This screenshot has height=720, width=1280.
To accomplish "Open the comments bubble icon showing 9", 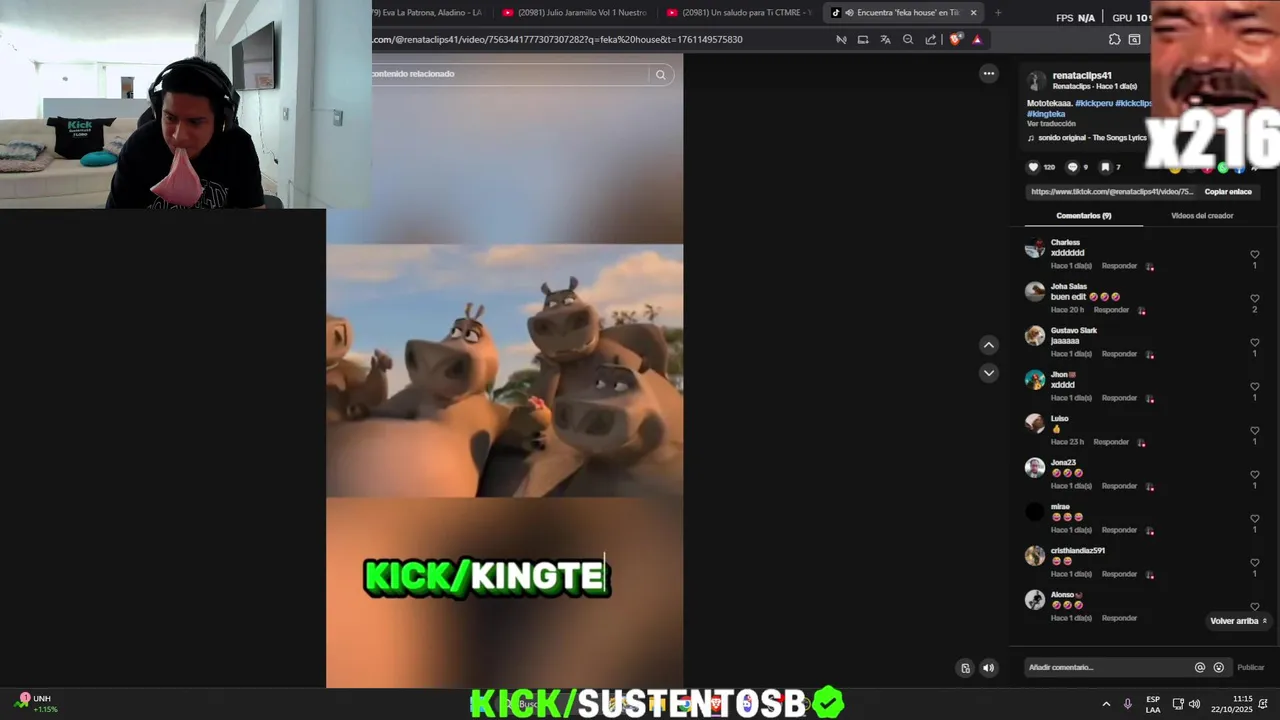I will pos(1072,167).
